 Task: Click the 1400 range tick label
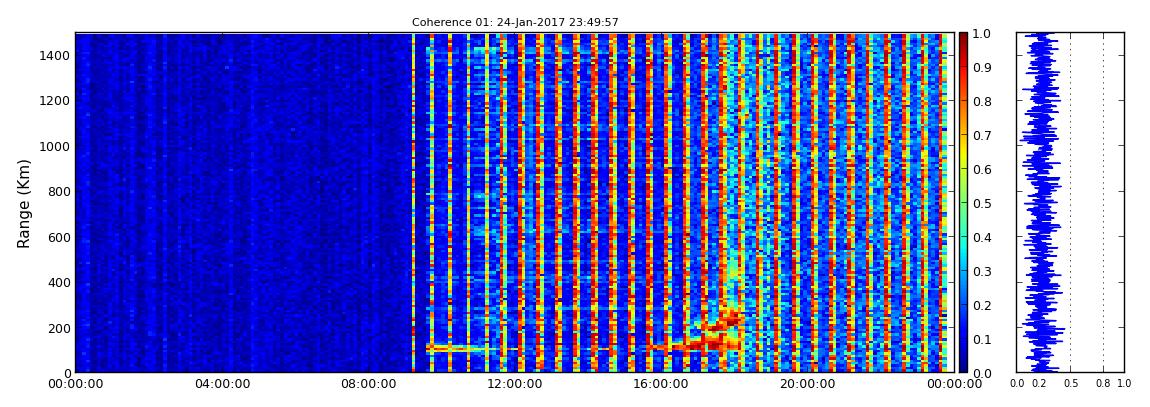(x=54, y=56)
